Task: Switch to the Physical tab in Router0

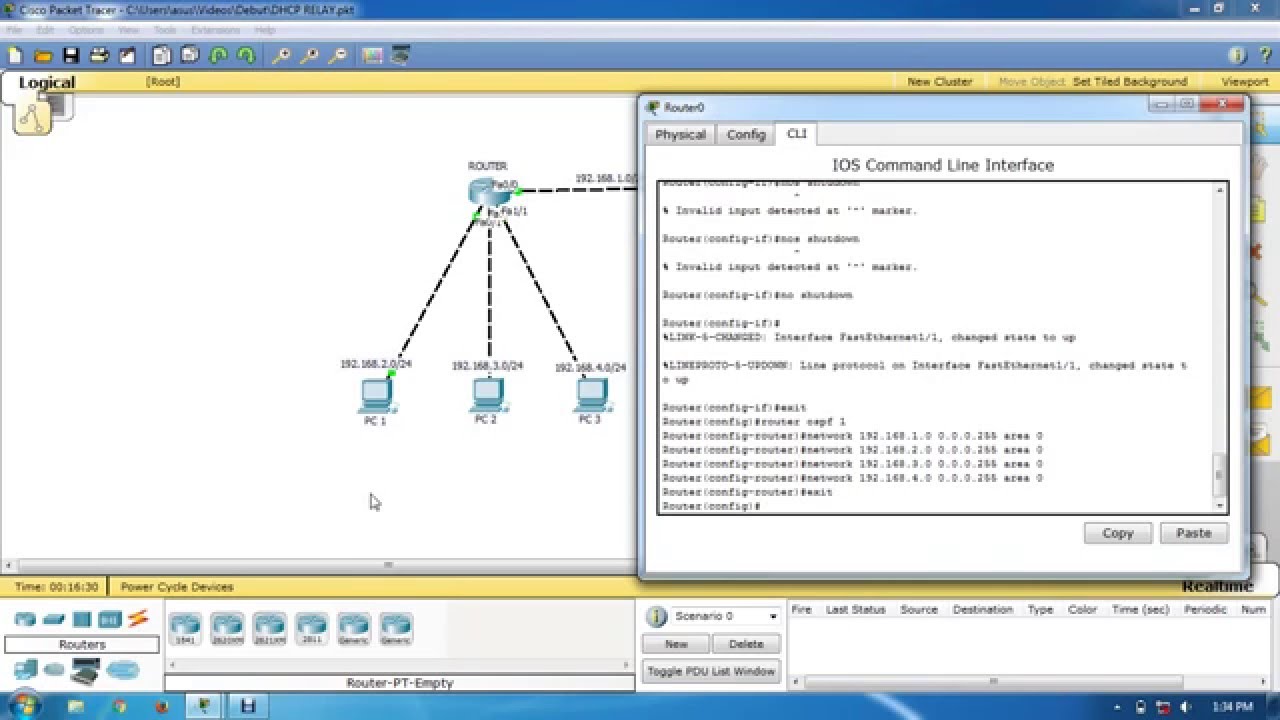Action: (681, 135)
